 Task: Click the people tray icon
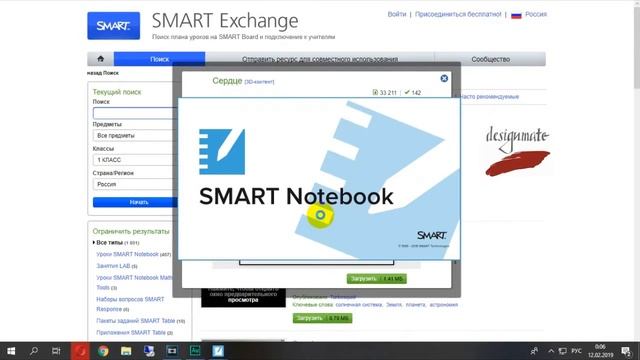(534, 351)
